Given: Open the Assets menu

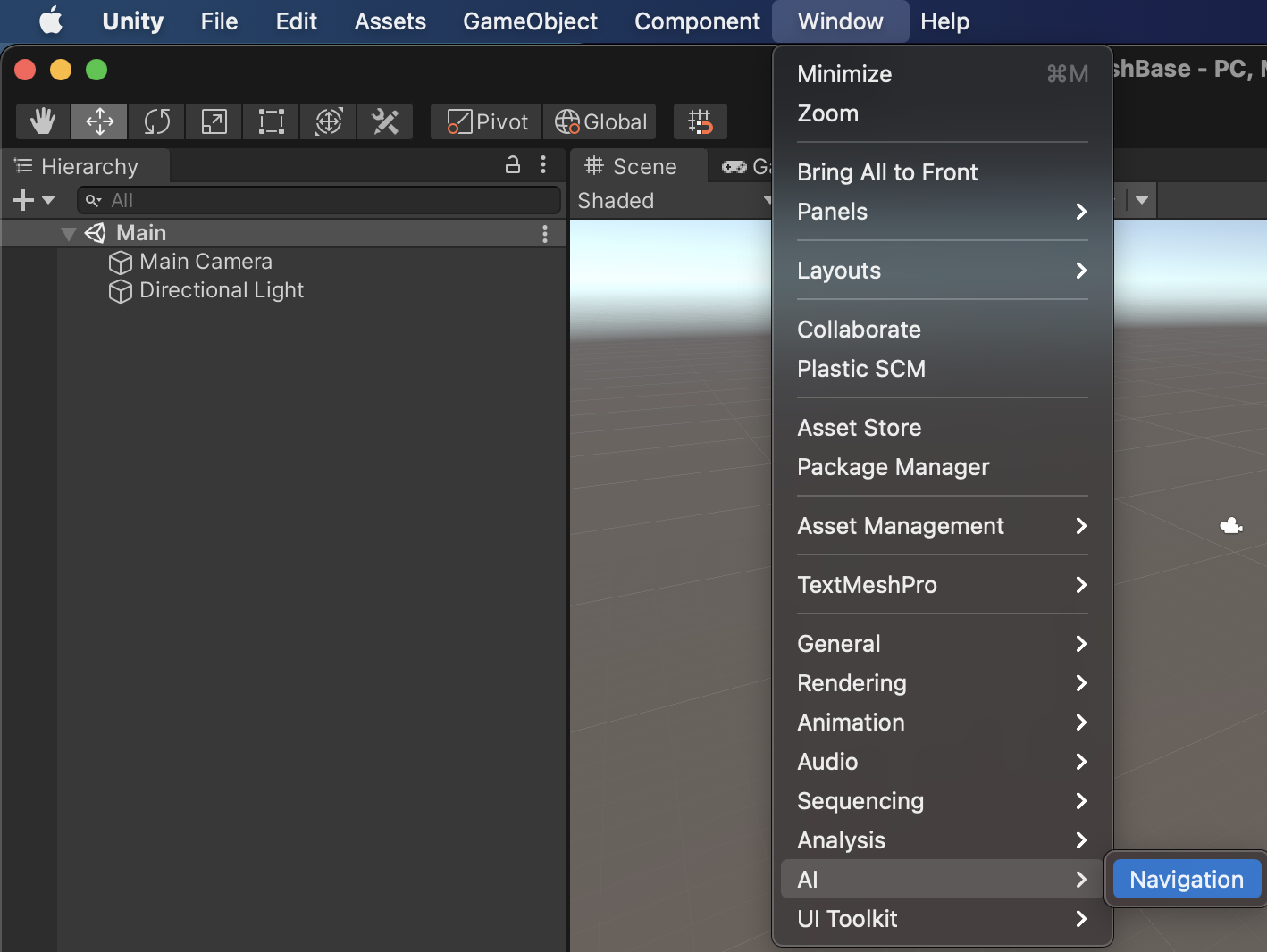Looking at the screenshot, I should (390, 21).
